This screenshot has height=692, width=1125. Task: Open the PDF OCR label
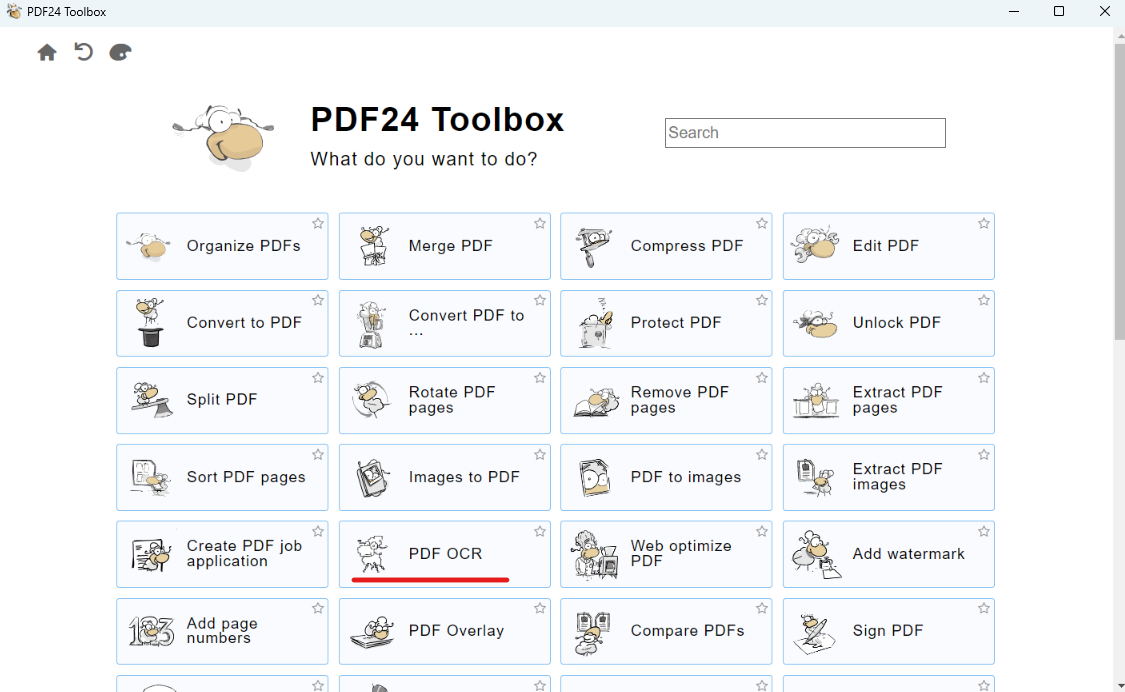tap(446, 554)
